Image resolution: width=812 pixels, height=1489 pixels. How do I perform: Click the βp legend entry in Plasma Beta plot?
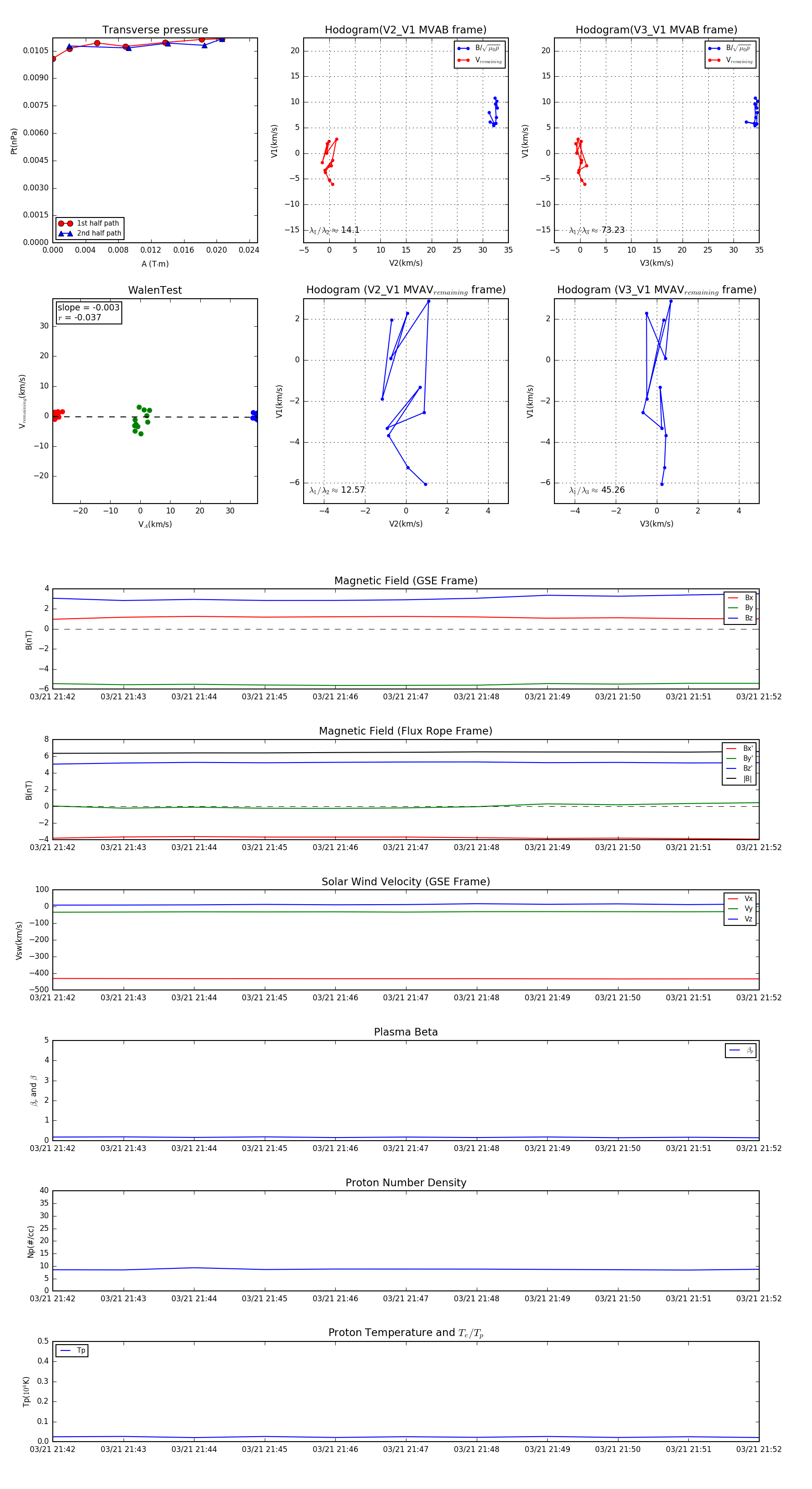click(741, 1050)
